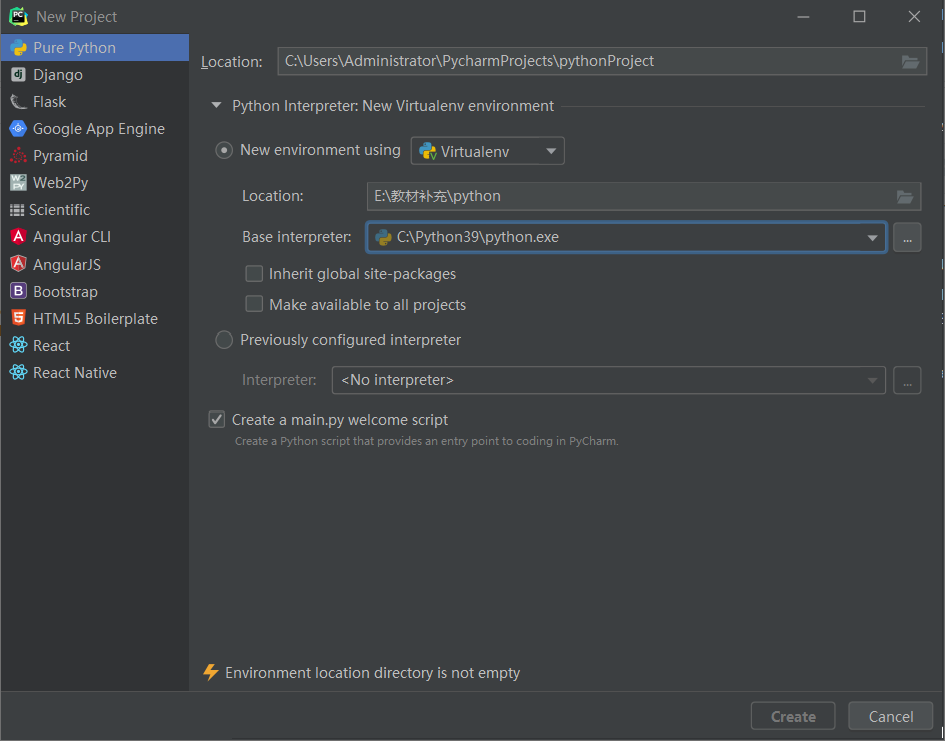Viewport: 945px width, 741px height.
Task: Open the No interpreter dropdown
Action: [609, 380]
